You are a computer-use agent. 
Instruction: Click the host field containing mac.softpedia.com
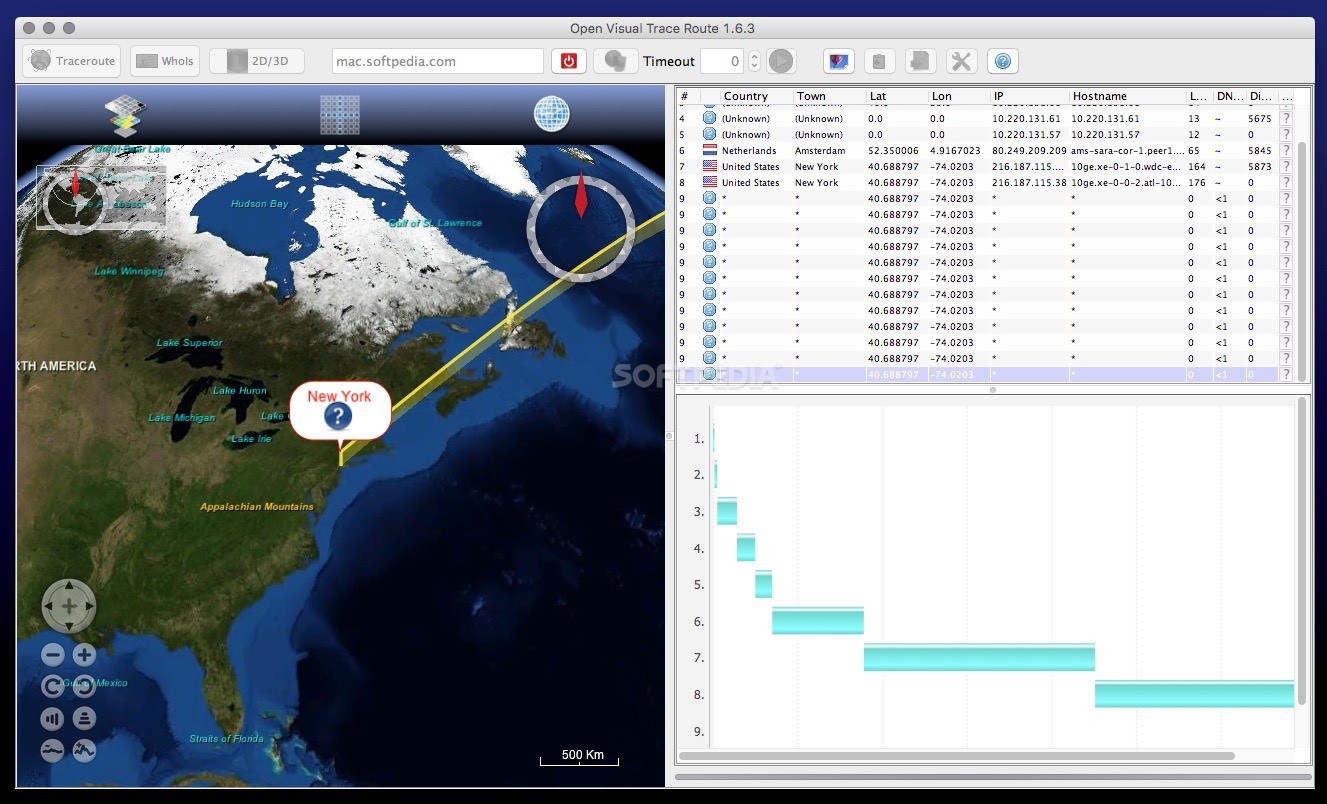click(438, 61)
